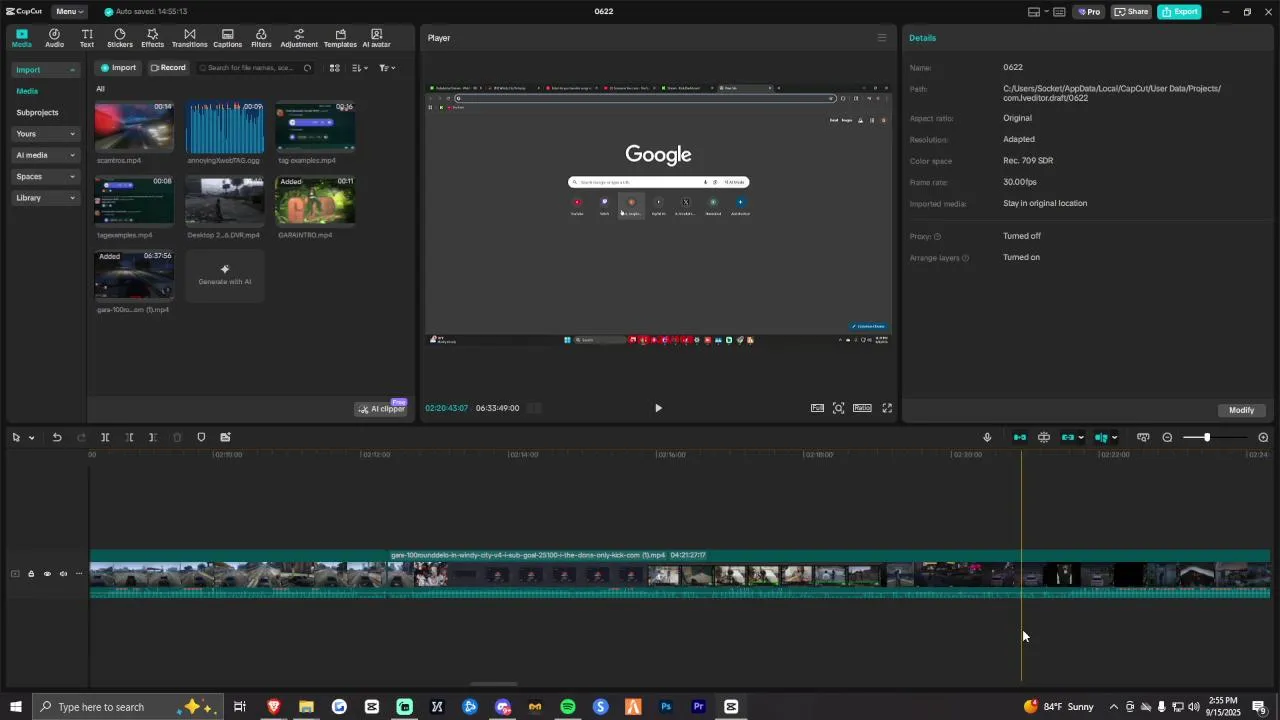Zoom in the timeline
1280x720 pixels.
(1263, 437)
